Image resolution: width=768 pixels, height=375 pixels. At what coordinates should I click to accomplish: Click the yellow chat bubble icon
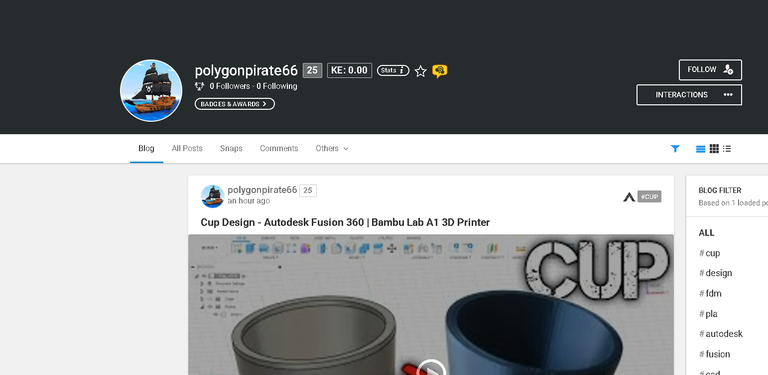[x=439, y=71]
